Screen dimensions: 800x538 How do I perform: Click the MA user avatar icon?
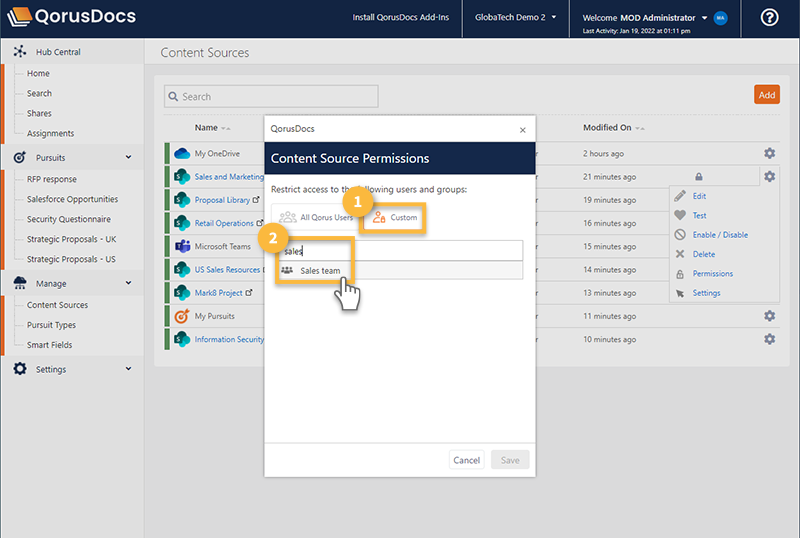[720, 18]
